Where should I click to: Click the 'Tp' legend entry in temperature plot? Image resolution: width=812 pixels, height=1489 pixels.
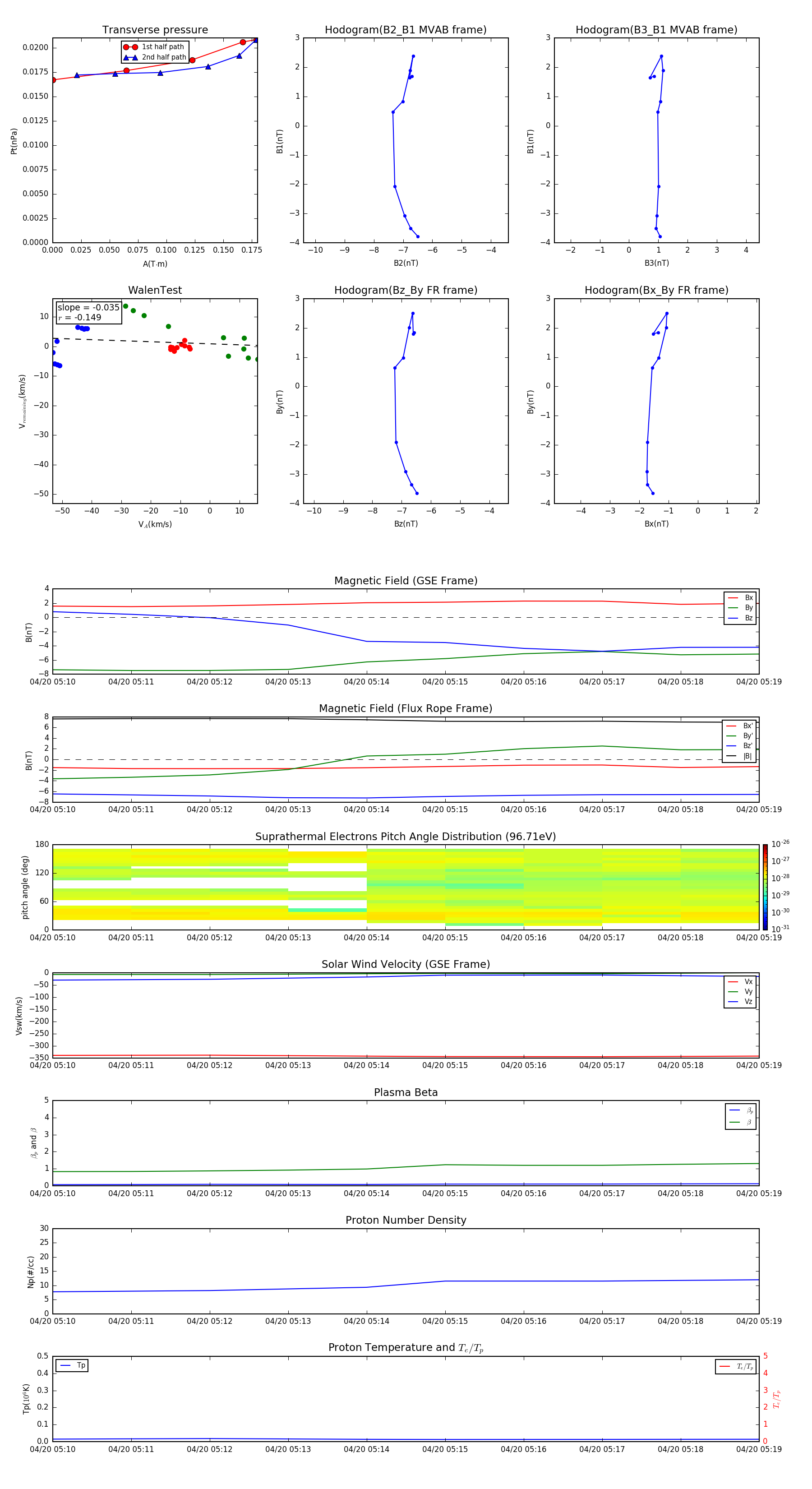[x=72, y=1366]
